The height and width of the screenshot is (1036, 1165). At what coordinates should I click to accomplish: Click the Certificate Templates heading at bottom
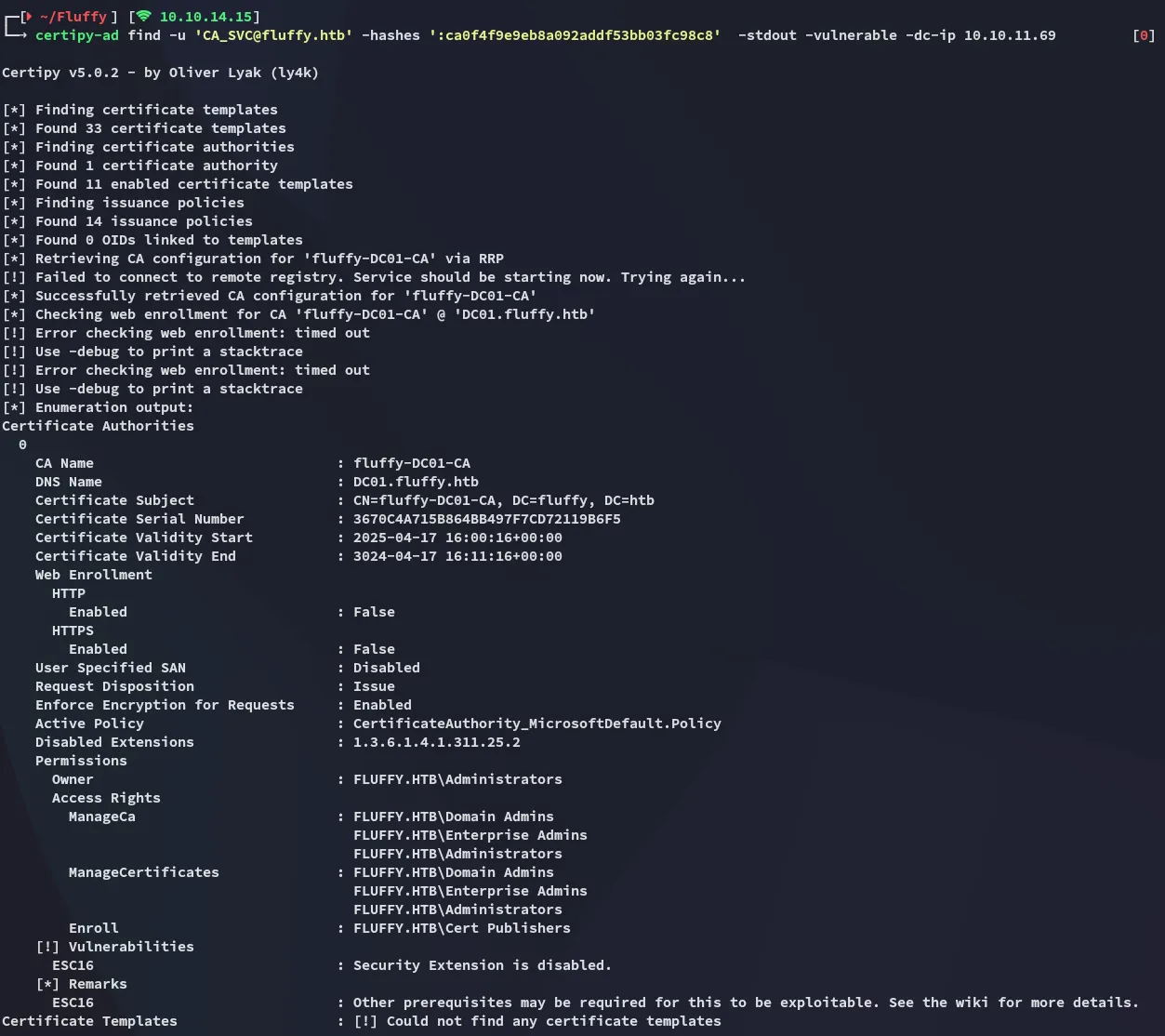89,1021
